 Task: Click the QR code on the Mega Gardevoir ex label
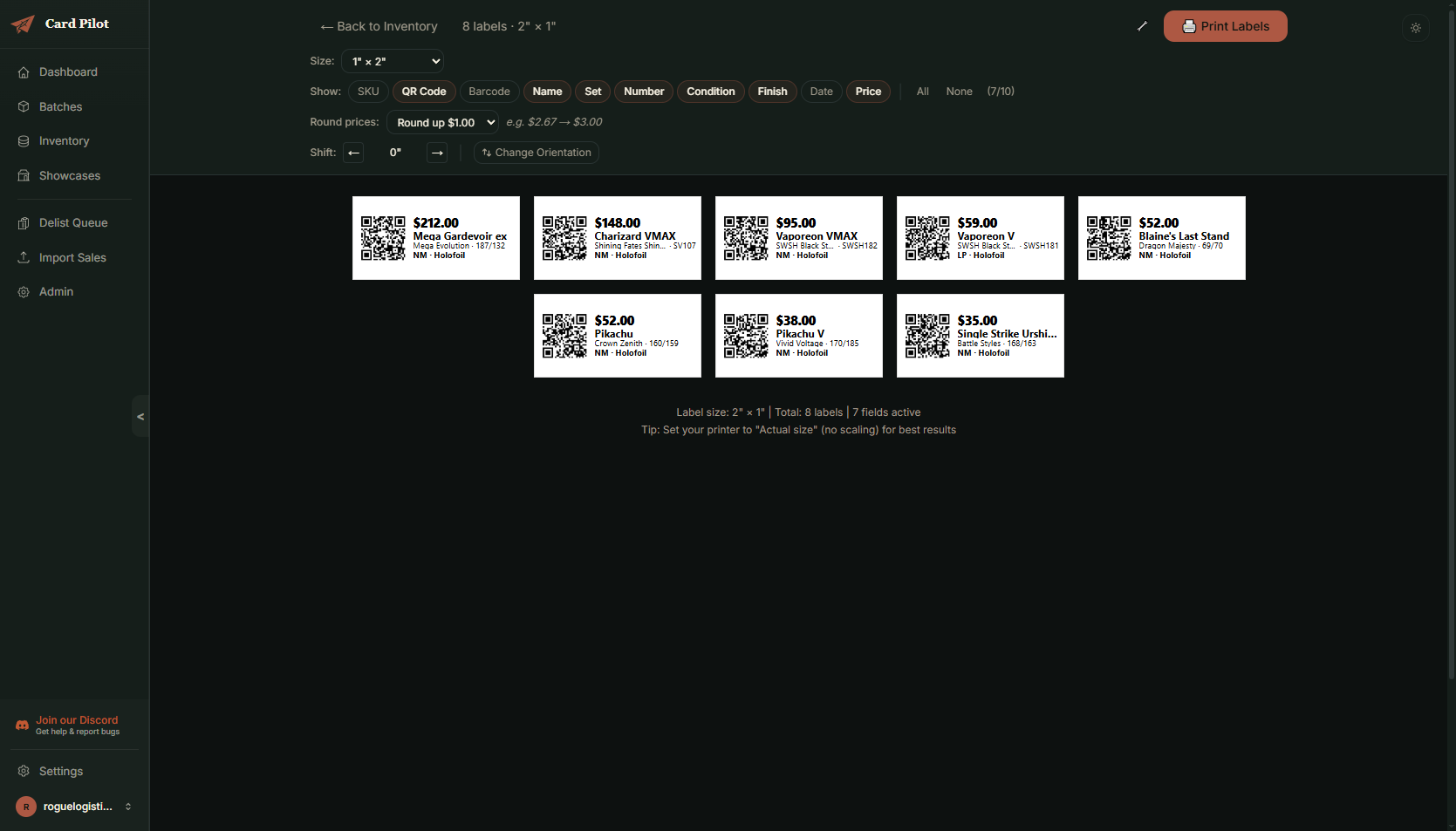pos(383,238)
